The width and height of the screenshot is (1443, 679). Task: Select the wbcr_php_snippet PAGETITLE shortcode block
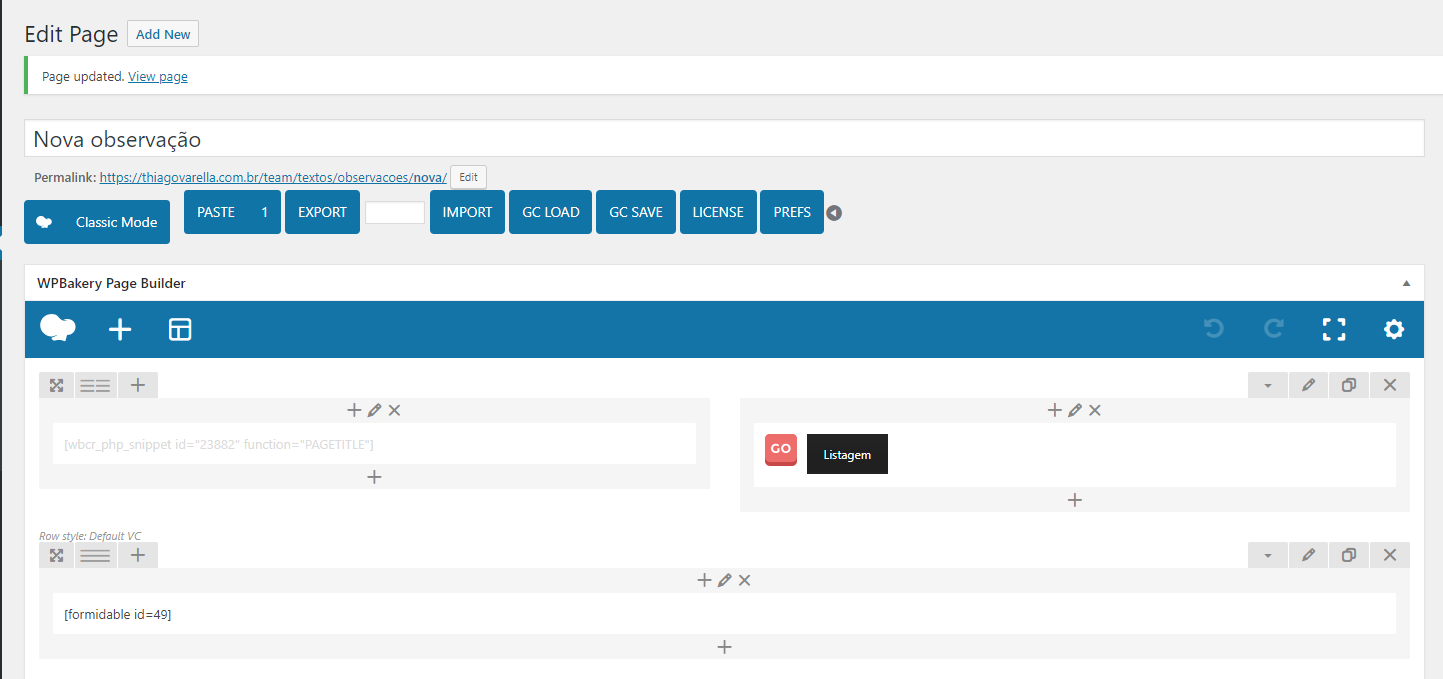[x=374, y=444]
